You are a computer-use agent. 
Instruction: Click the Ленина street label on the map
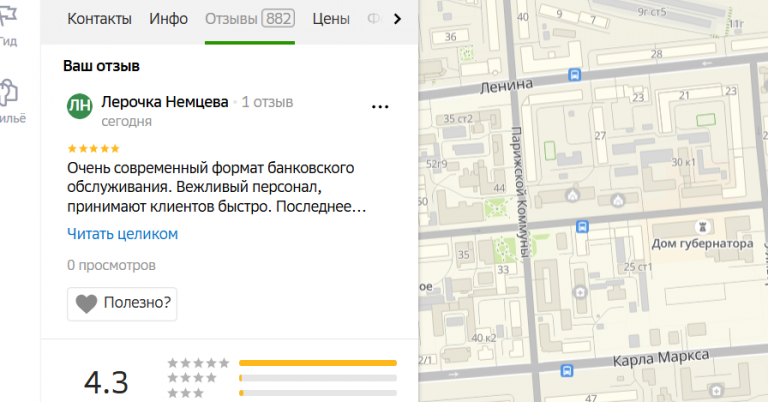click(506, 86)
